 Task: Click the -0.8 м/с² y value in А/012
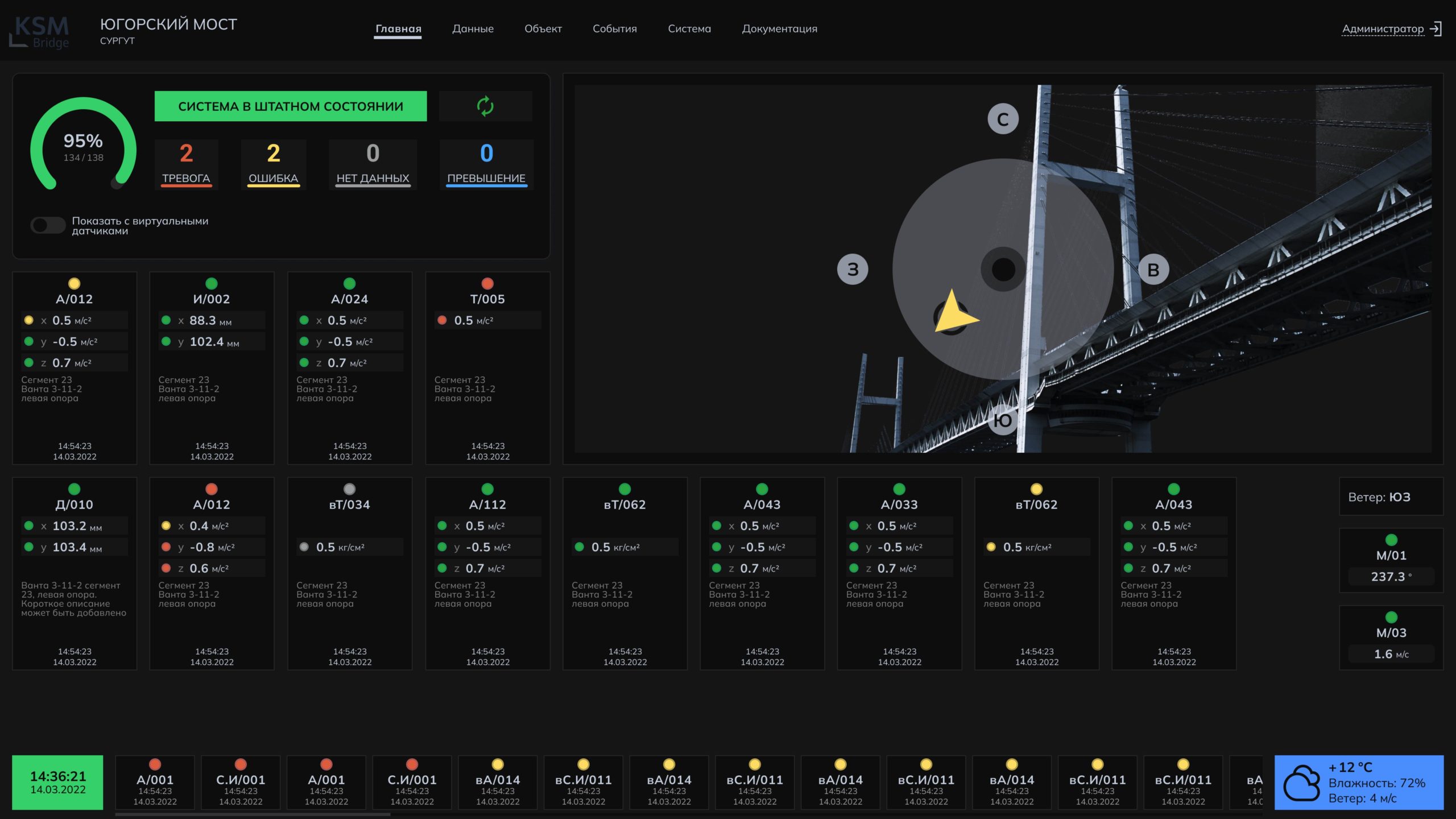point(212,547)
